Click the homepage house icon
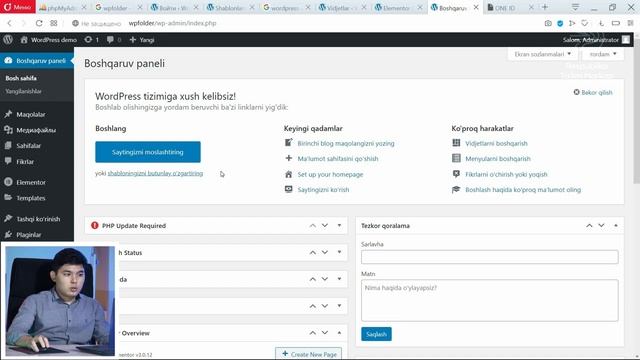The width and height of the screenshot is (640, 360). click(x=289, y=174)
